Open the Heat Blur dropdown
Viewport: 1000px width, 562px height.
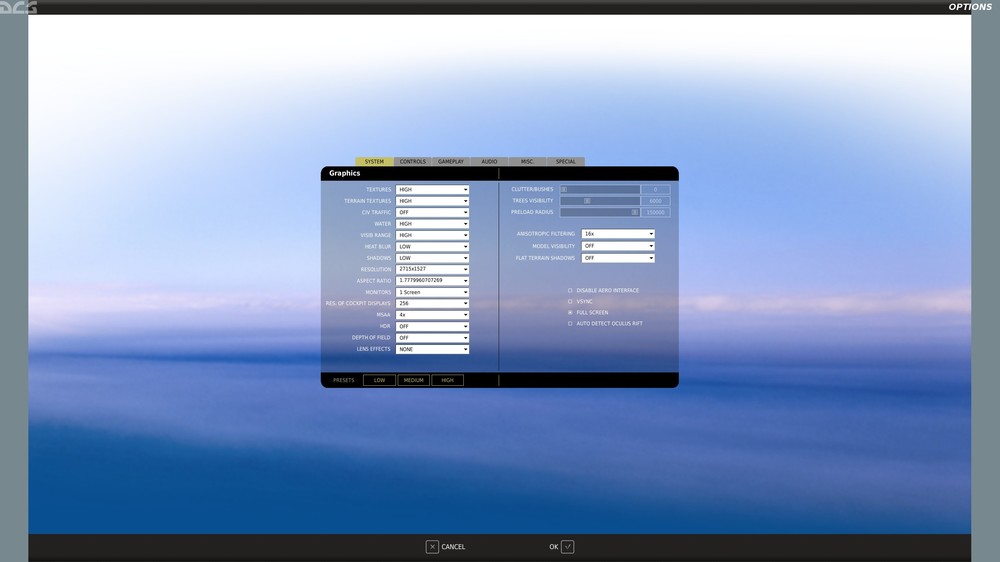432,247
